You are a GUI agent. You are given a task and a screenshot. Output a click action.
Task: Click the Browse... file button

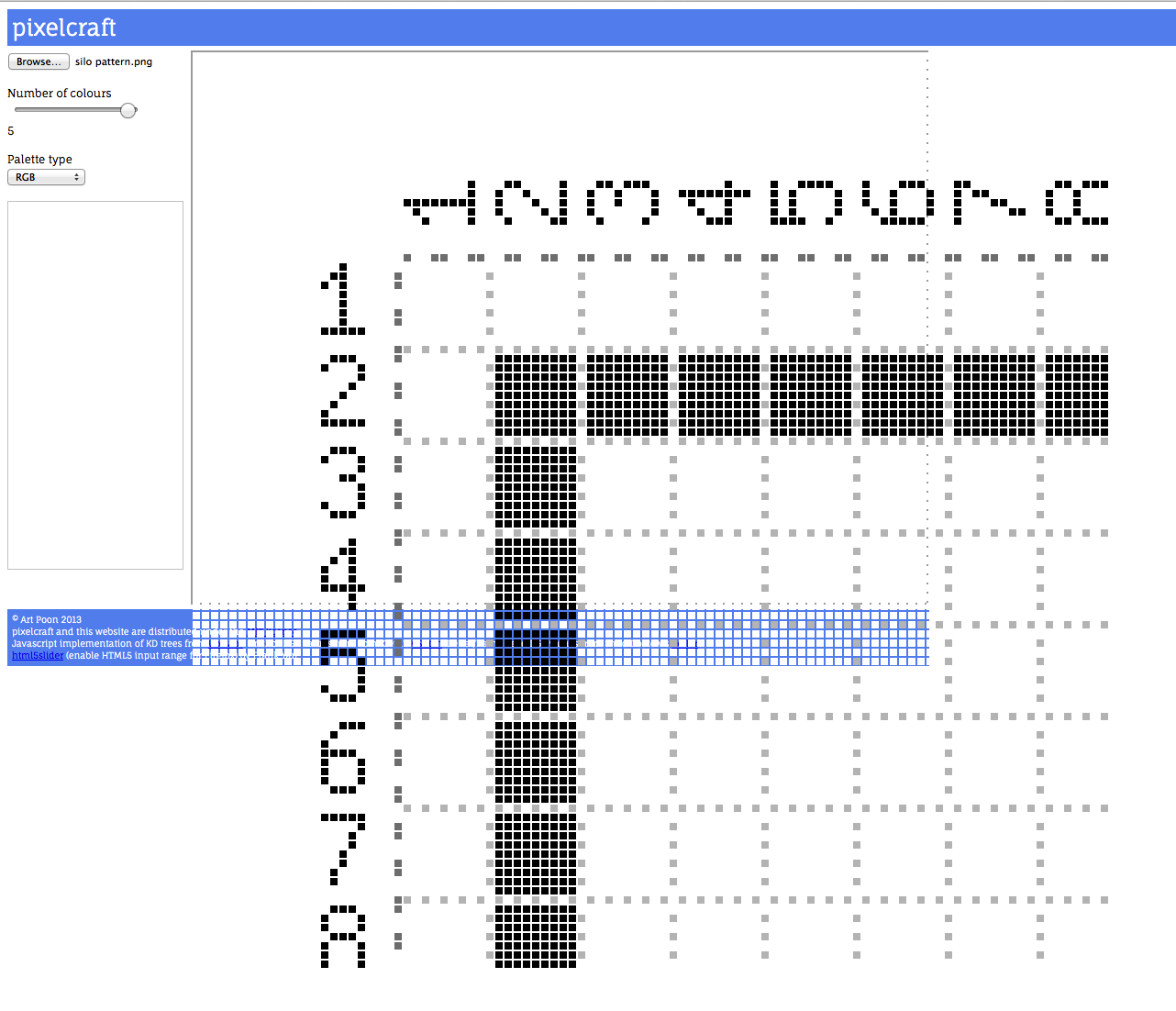click(39, 61)
